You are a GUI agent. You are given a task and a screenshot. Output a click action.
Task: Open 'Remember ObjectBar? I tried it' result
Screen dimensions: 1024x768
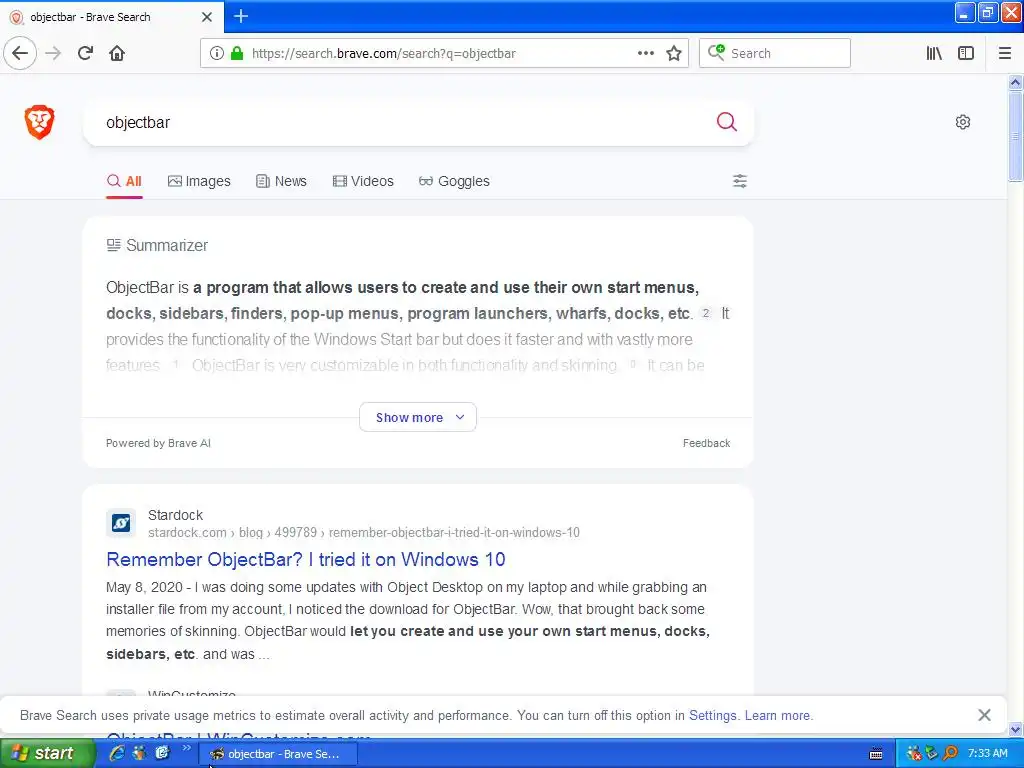pyautogui.click(x=306, y=559)
